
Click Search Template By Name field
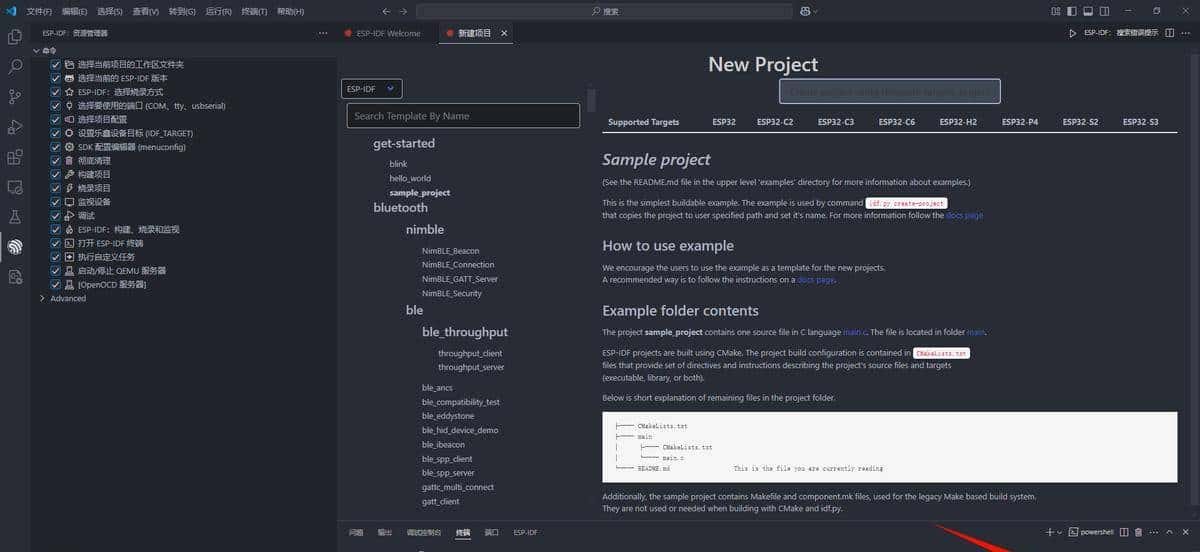[x=463, y=116]
